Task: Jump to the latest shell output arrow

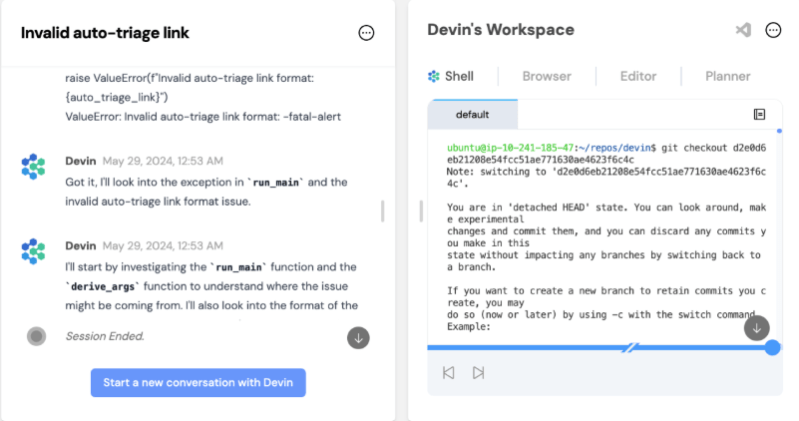Action: pos(757,327)
